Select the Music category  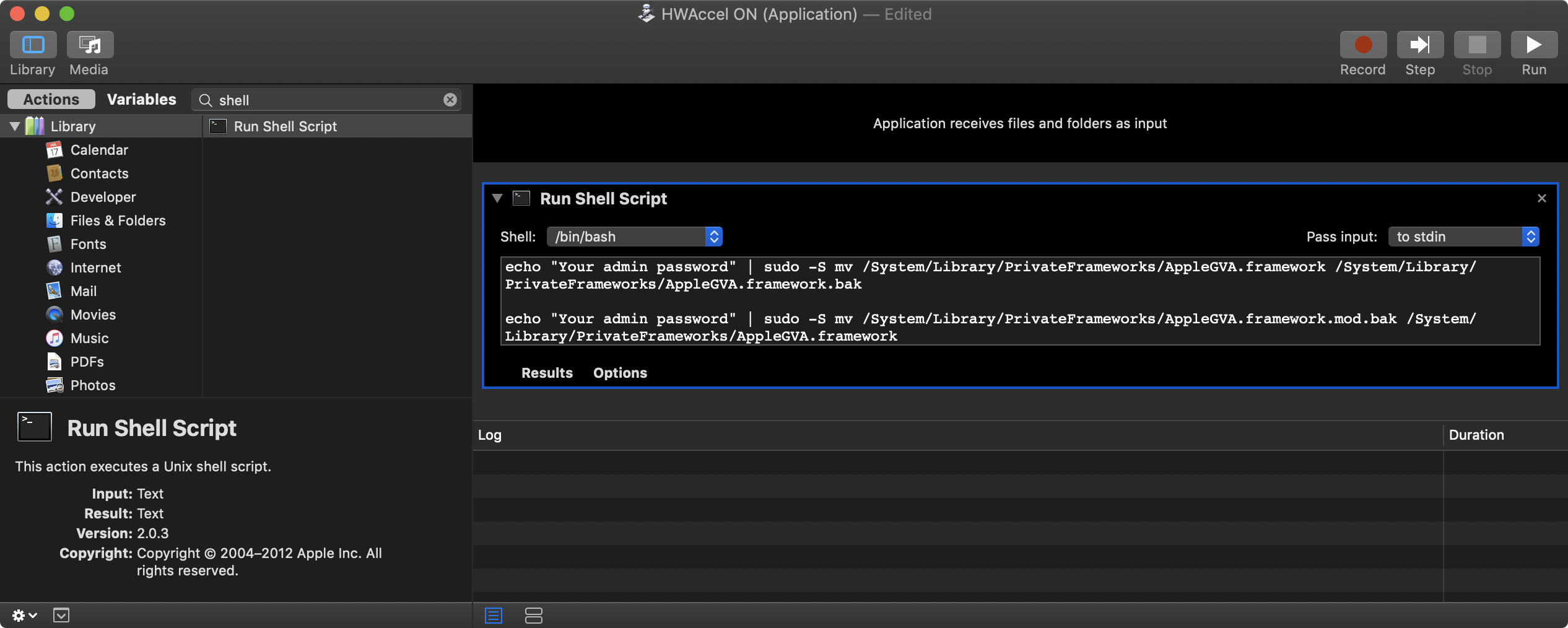pyautogui.click(x=89, y=338)
